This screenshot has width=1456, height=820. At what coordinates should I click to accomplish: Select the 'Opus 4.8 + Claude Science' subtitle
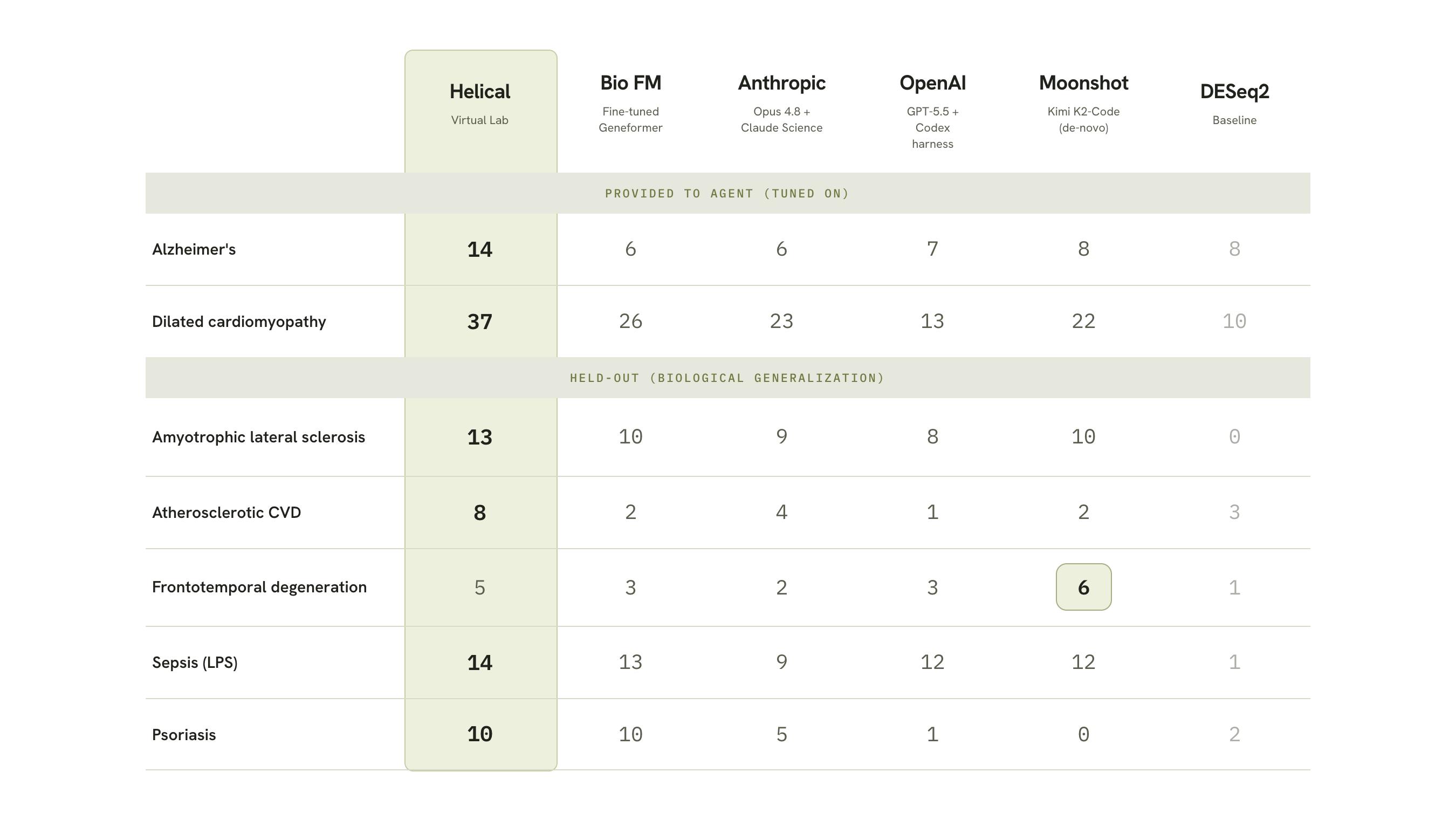coord(782,120)
